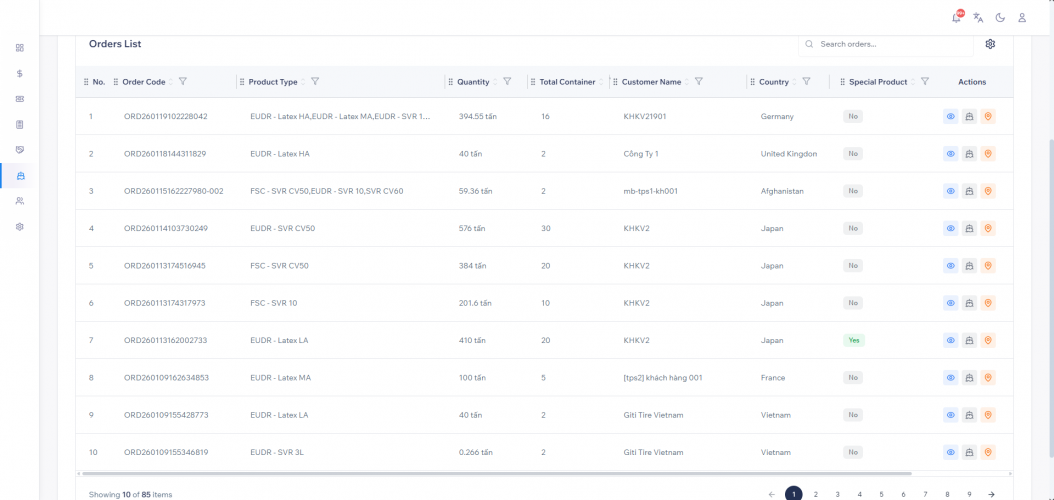Click location pin for United Kingdon order
This screenshot has height=500, width=1054.
(x=987, y=154)
